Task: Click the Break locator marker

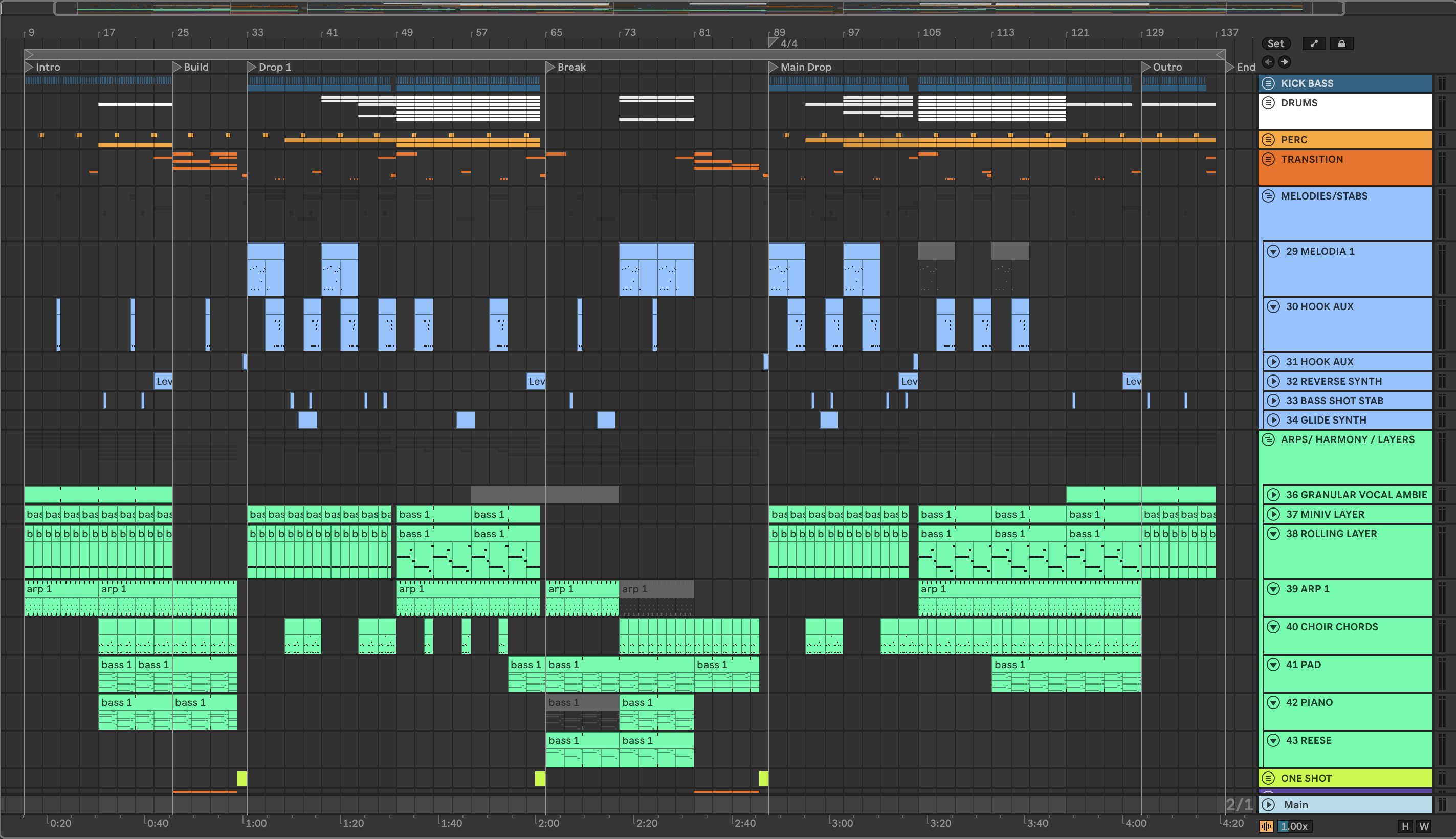Action: [550, 68]
